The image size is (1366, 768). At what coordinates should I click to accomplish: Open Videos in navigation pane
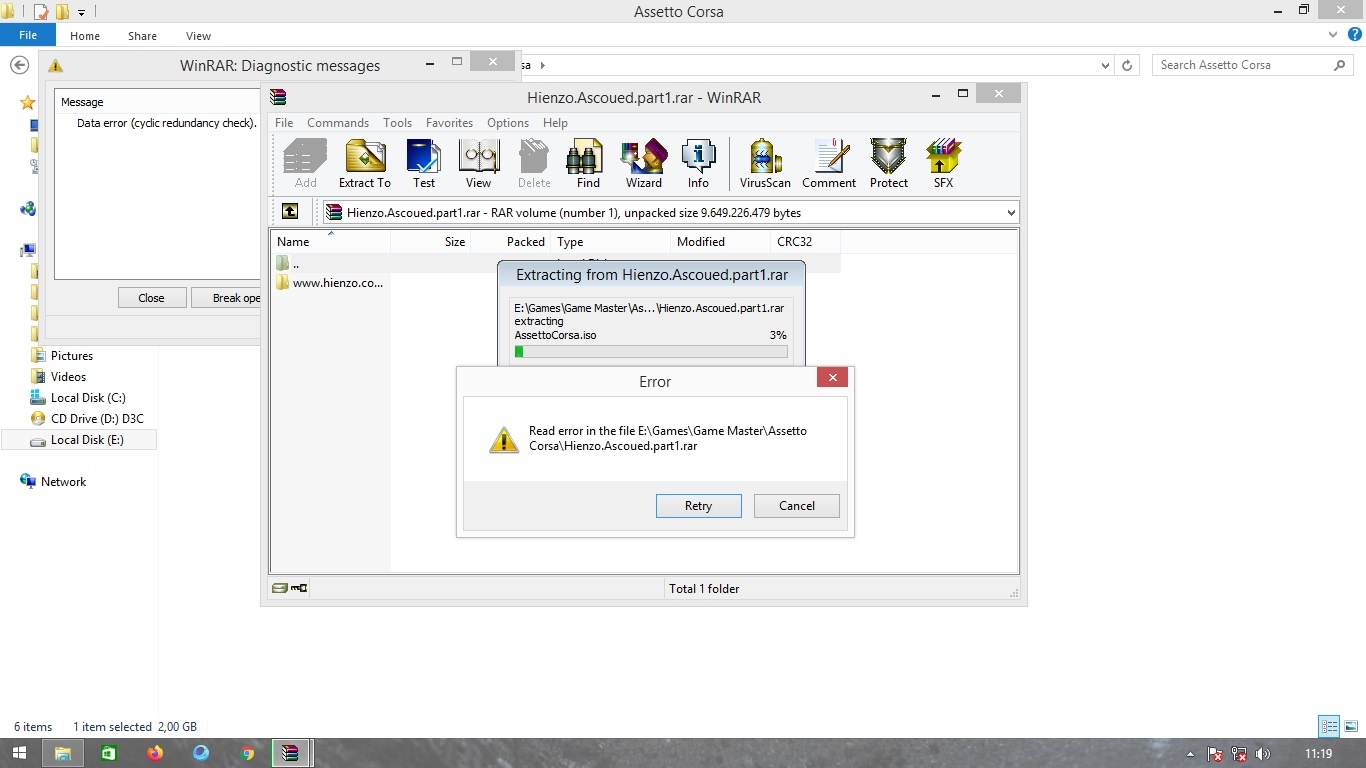tap(60, 377)
